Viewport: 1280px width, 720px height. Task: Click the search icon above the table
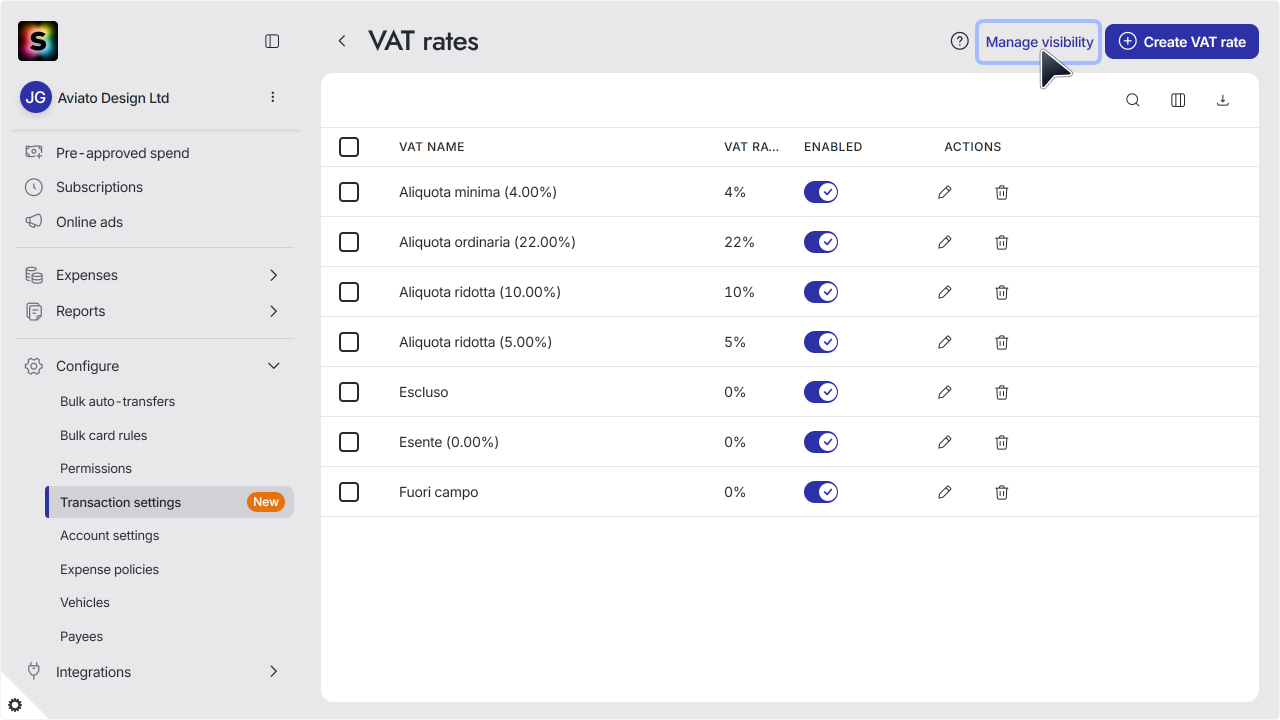1133,100
